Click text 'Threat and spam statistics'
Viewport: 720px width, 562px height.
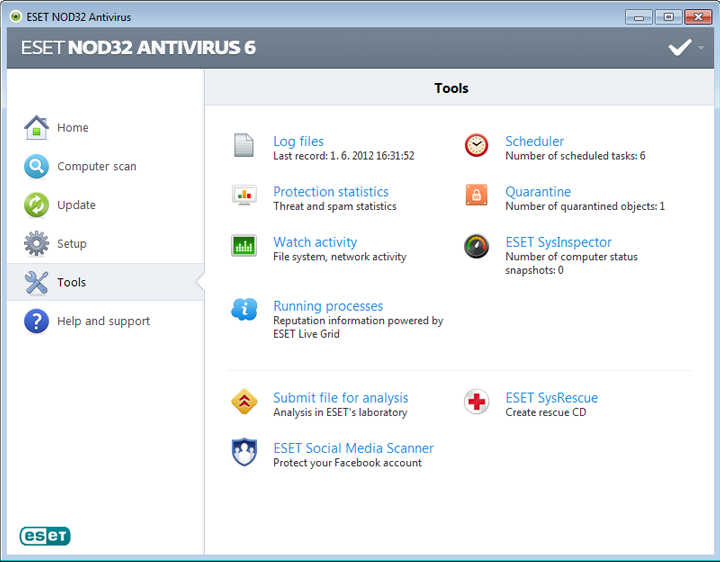335,207
